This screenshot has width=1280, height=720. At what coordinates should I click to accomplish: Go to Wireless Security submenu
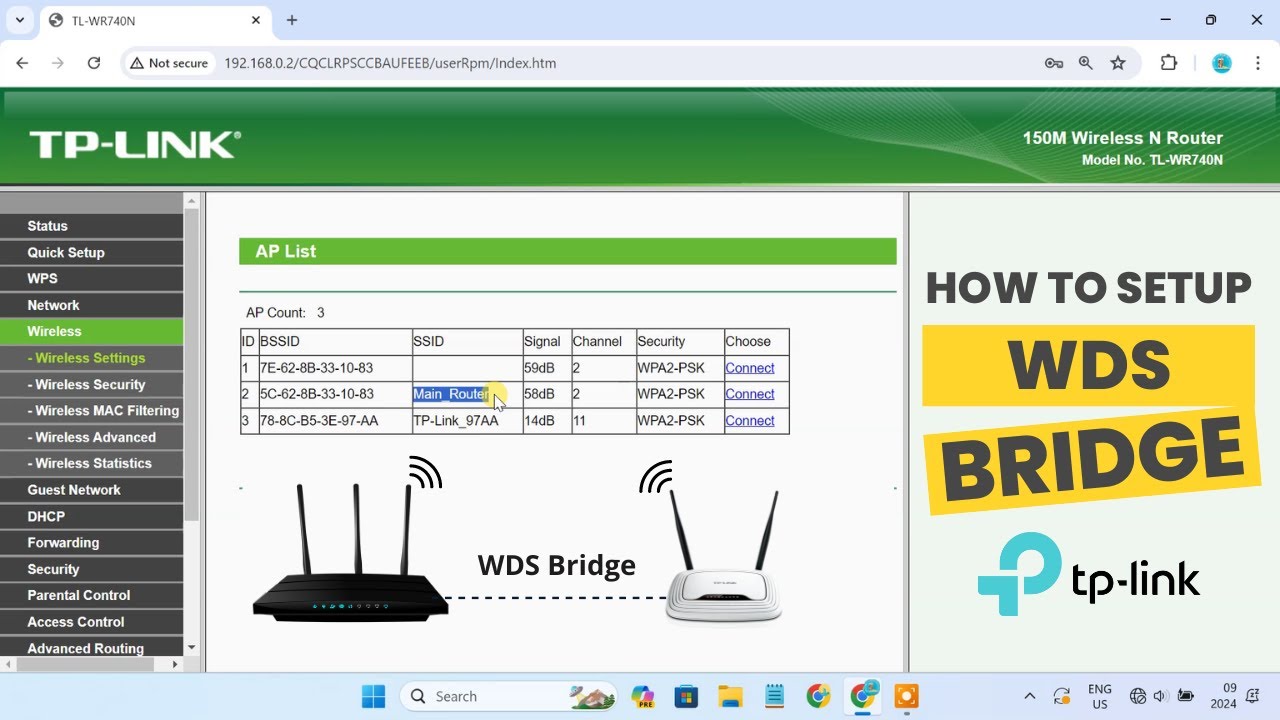(91, 384)
